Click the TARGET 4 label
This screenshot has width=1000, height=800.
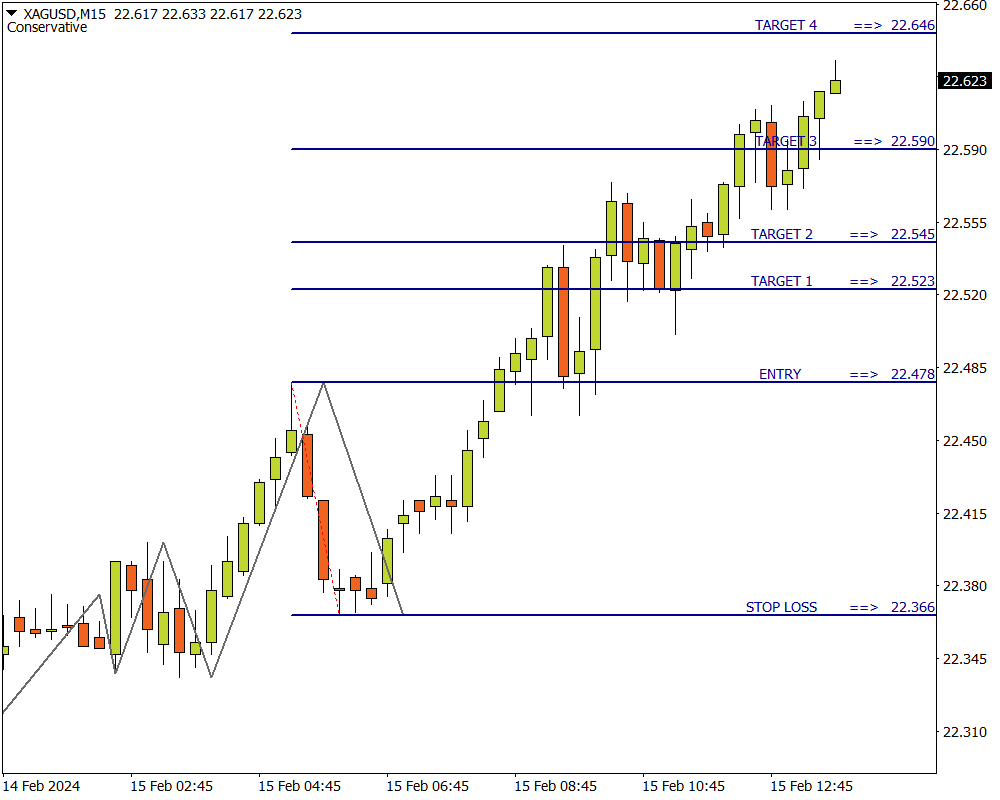pos(785,25)
